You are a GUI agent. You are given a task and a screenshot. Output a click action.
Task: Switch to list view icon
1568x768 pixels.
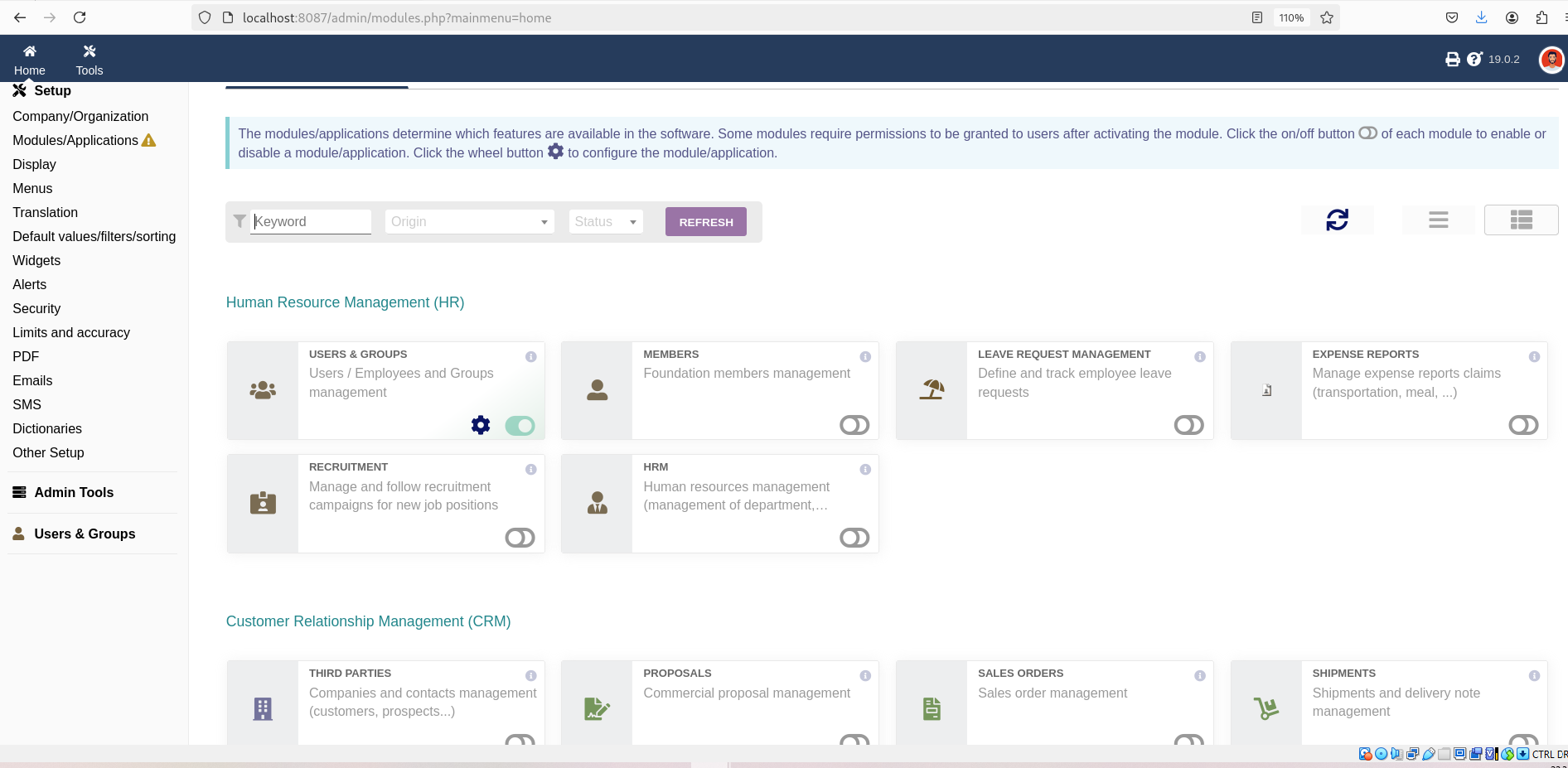[x=1438, y=220]
